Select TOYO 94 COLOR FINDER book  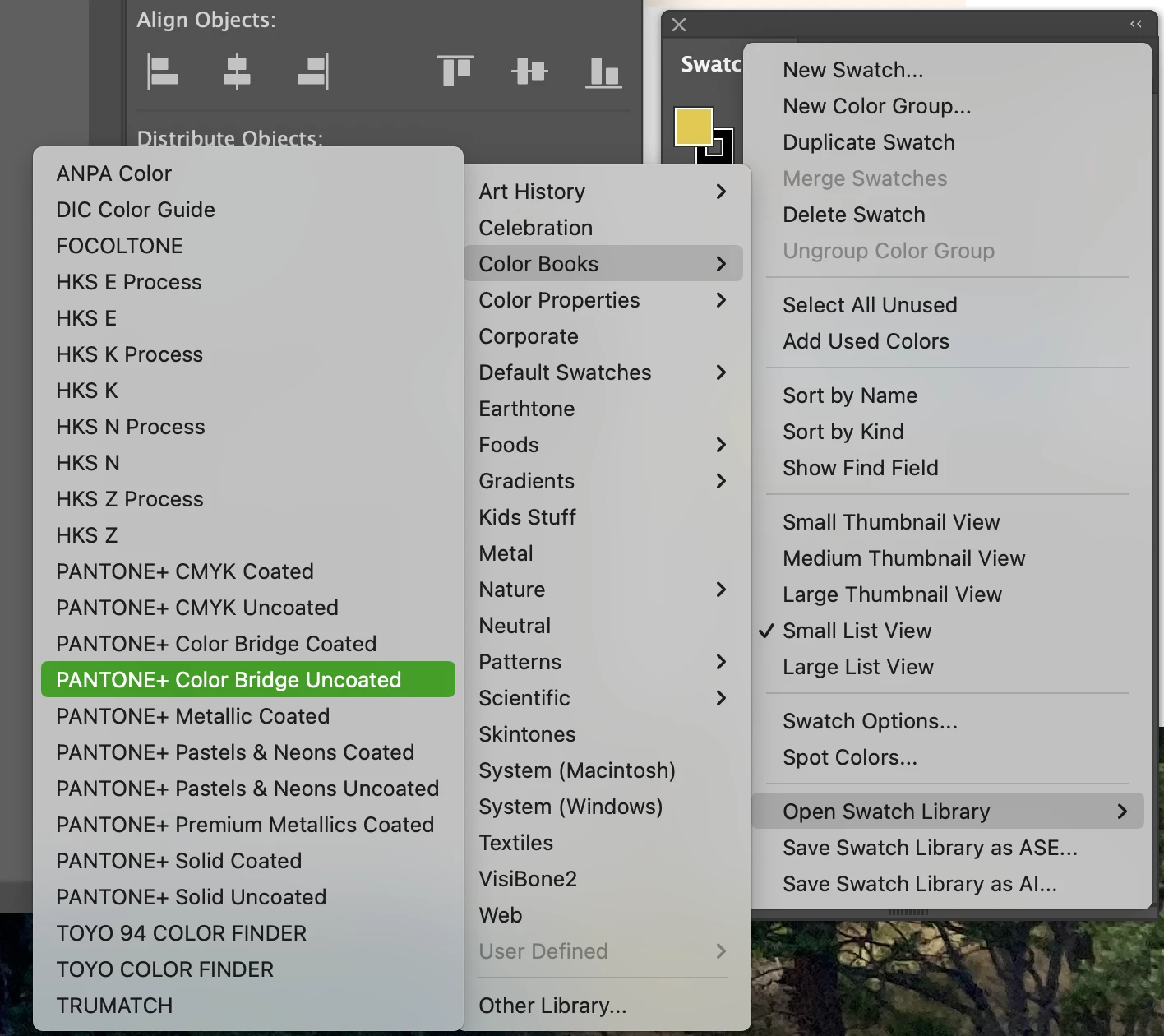coord(247,933)
